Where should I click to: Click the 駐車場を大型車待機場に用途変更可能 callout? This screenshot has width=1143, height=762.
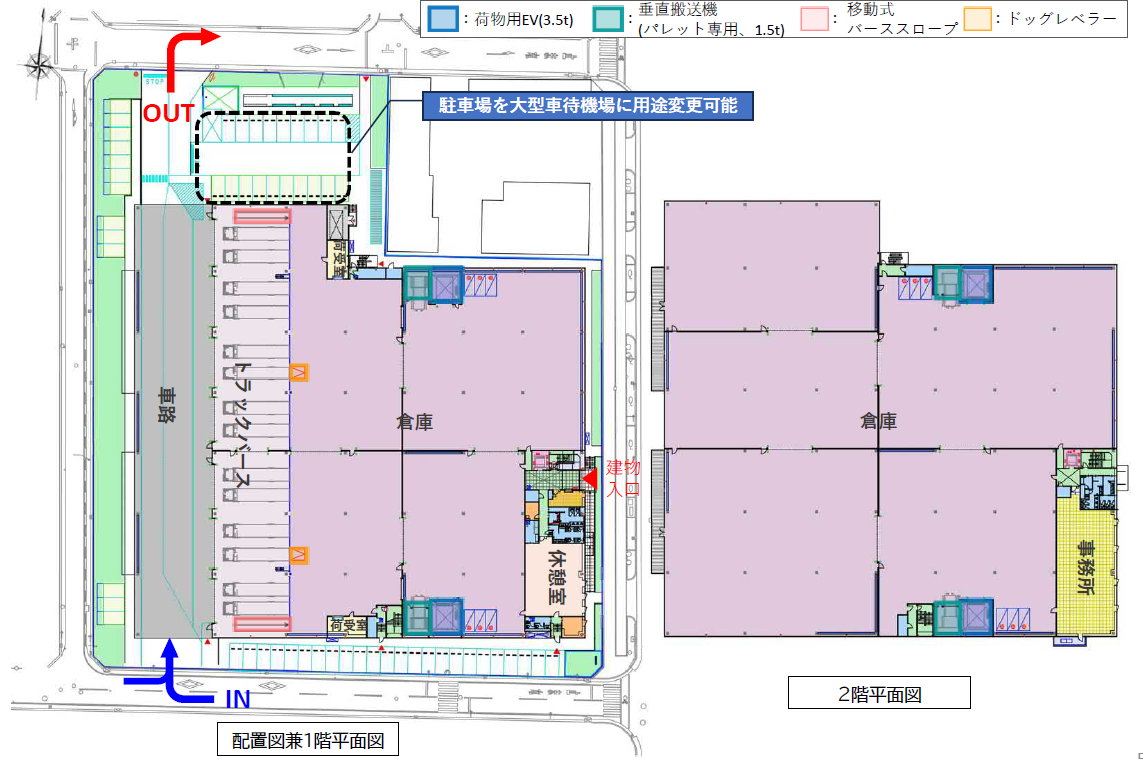pyautogui.click(x=588, y=106)
